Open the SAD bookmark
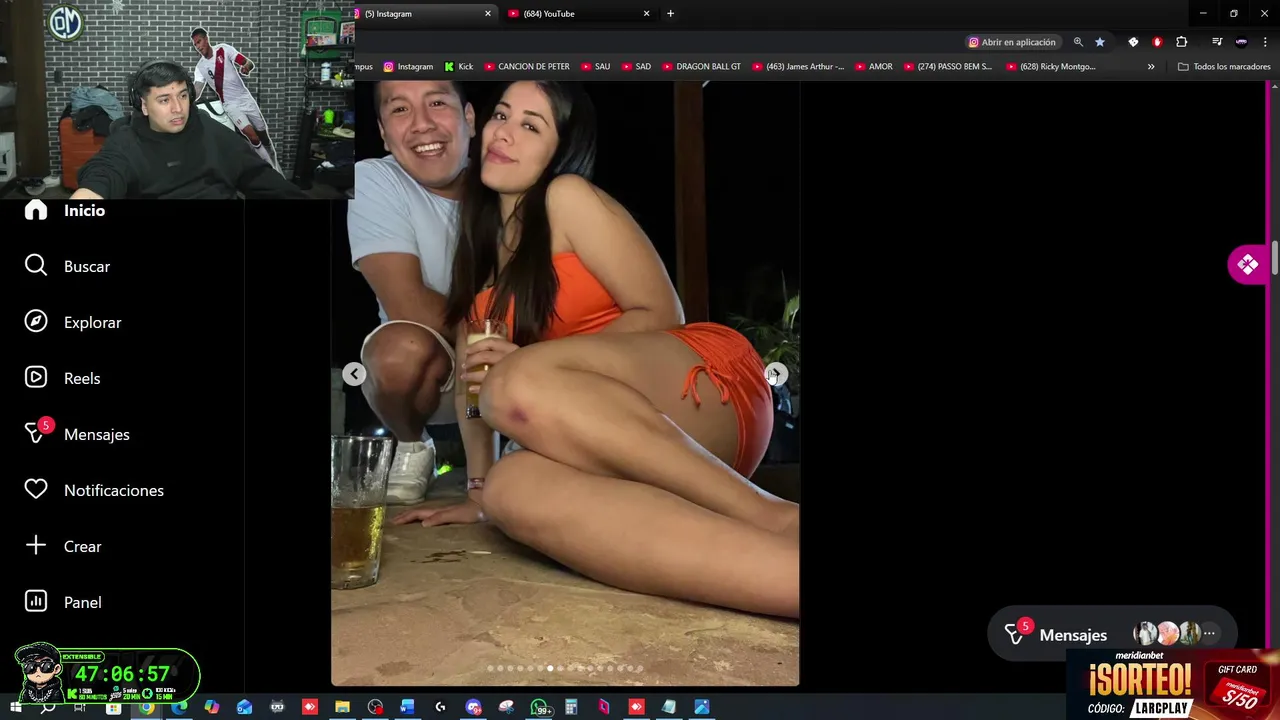 pos(636,67)
